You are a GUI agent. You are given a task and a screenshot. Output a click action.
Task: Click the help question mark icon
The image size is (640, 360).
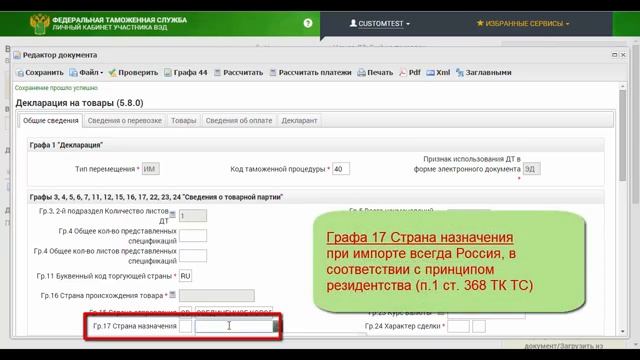click(x=308, y=23)
